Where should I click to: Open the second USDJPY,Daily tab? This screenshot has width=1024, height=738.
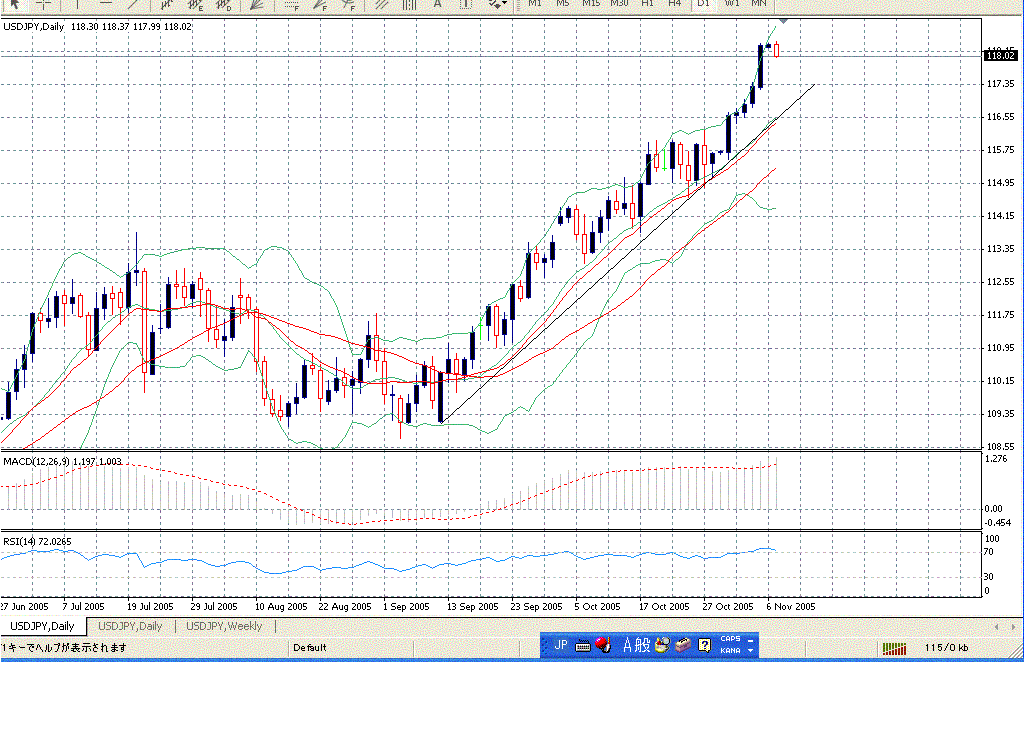tap(130, 626)
